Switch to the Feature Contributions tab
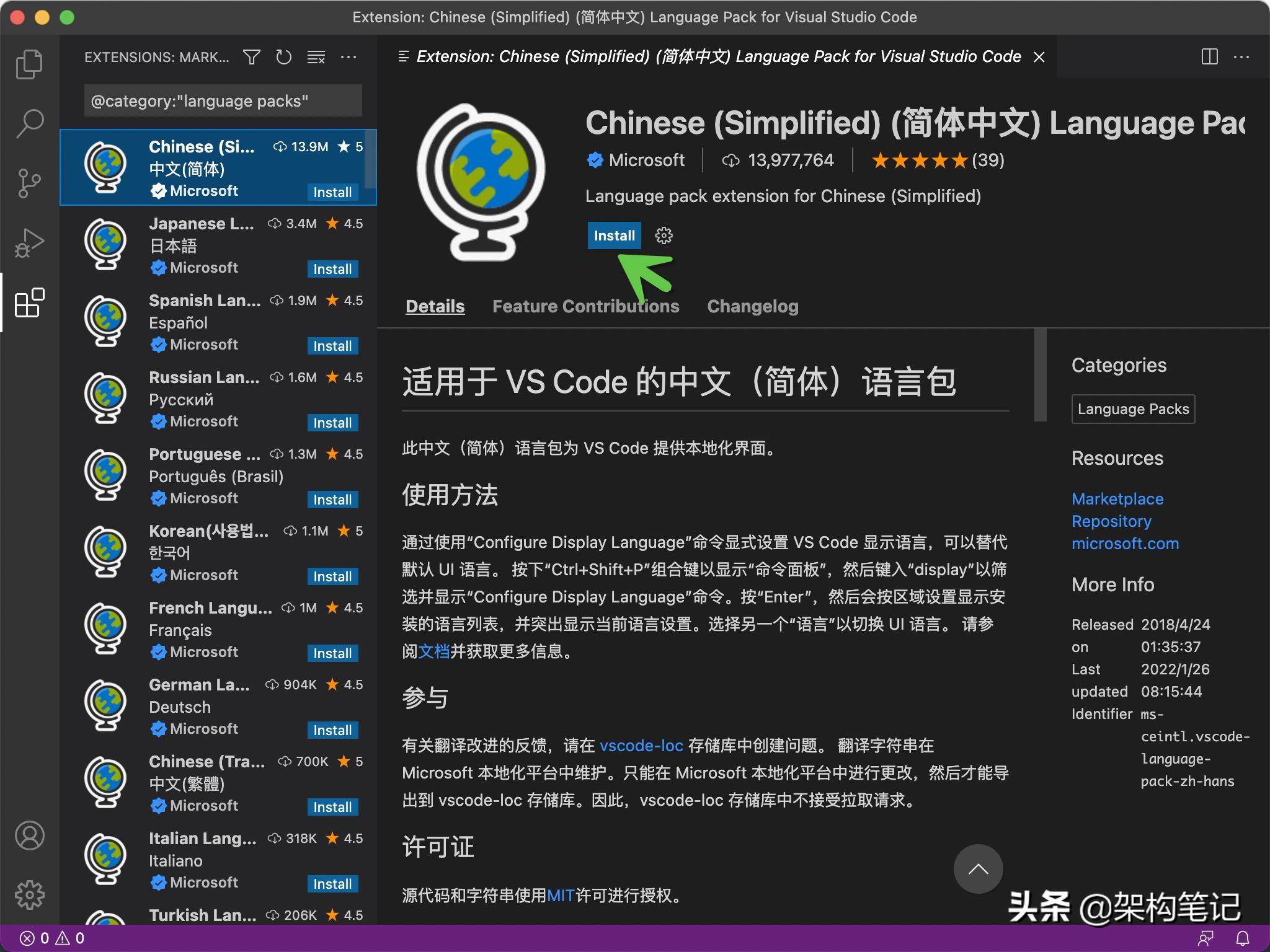This screenshot has height=952, width=1270. pyautogui.click(x=585, y=306)
